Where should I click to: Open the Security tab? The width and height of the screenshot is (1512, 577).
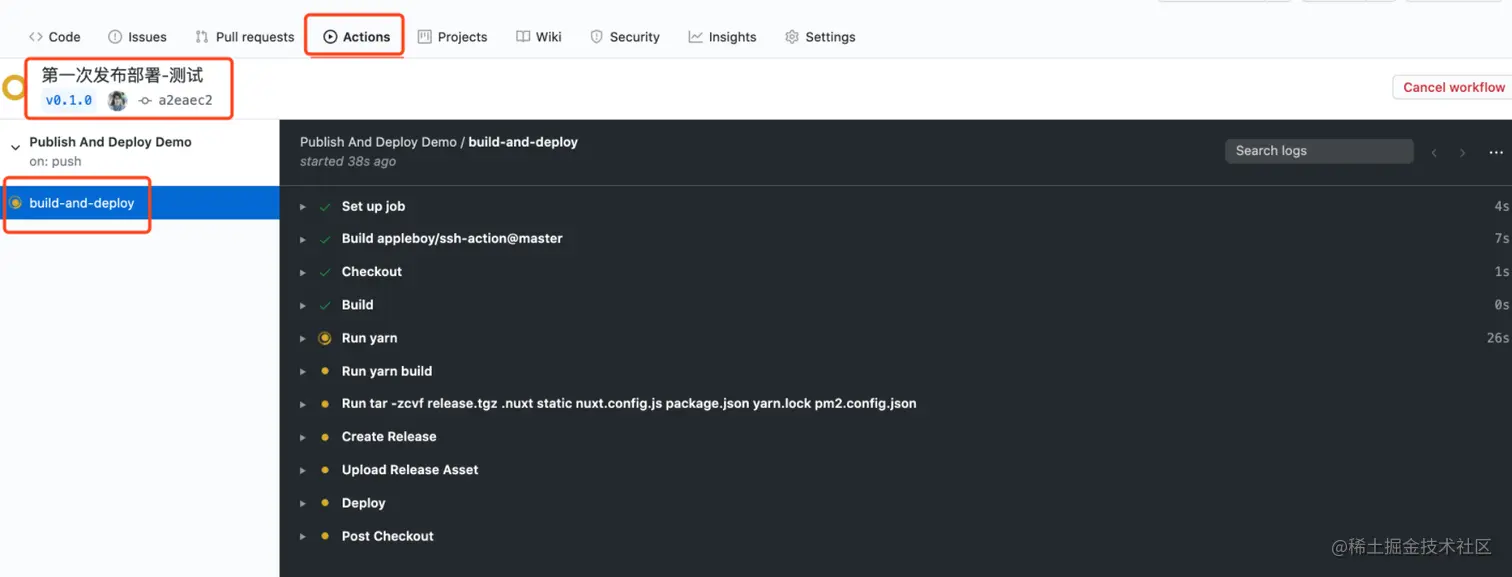[625, 37]
